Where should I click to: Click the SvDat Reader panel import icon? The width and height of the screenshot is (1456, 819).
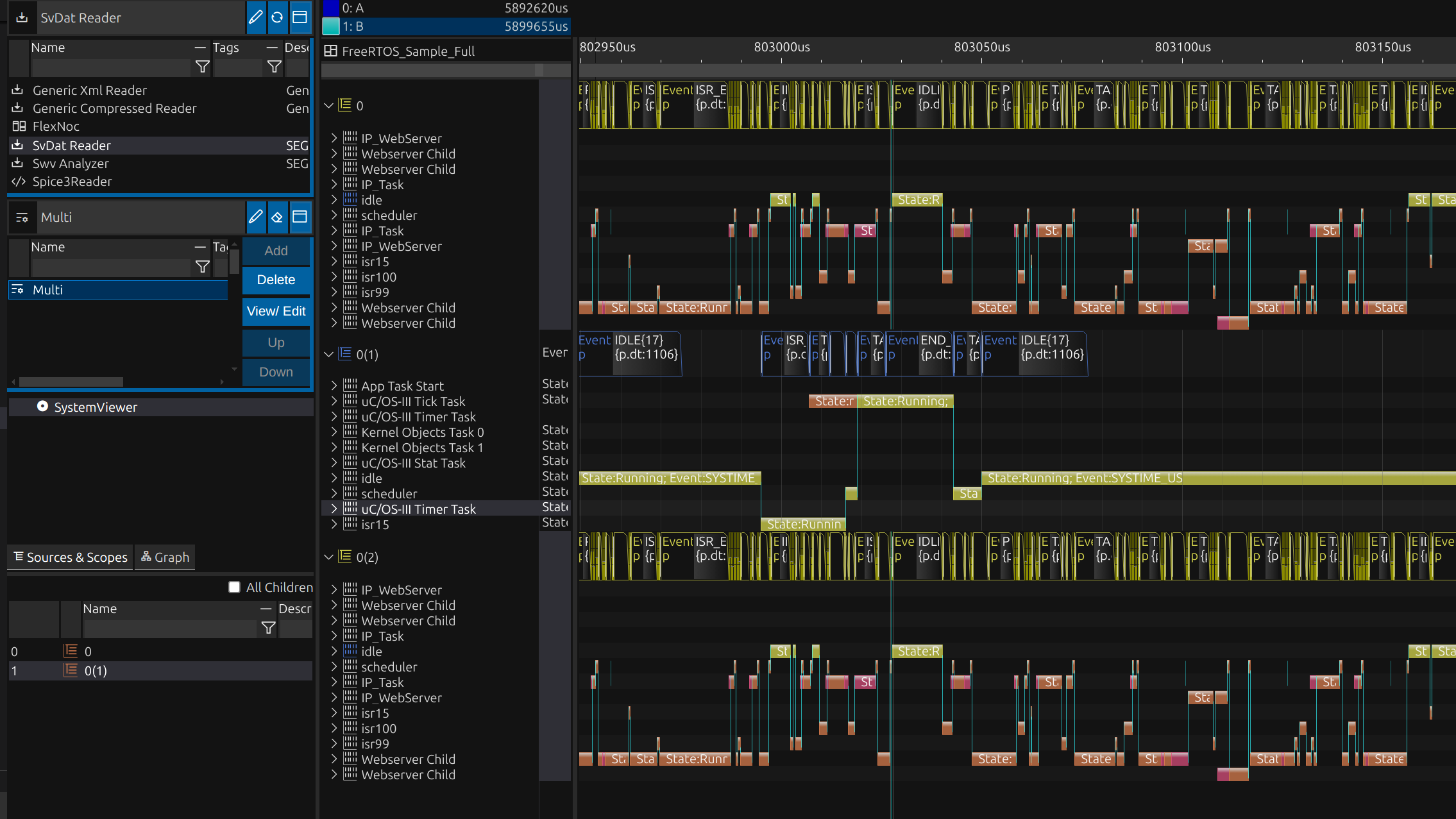point(22,17)
